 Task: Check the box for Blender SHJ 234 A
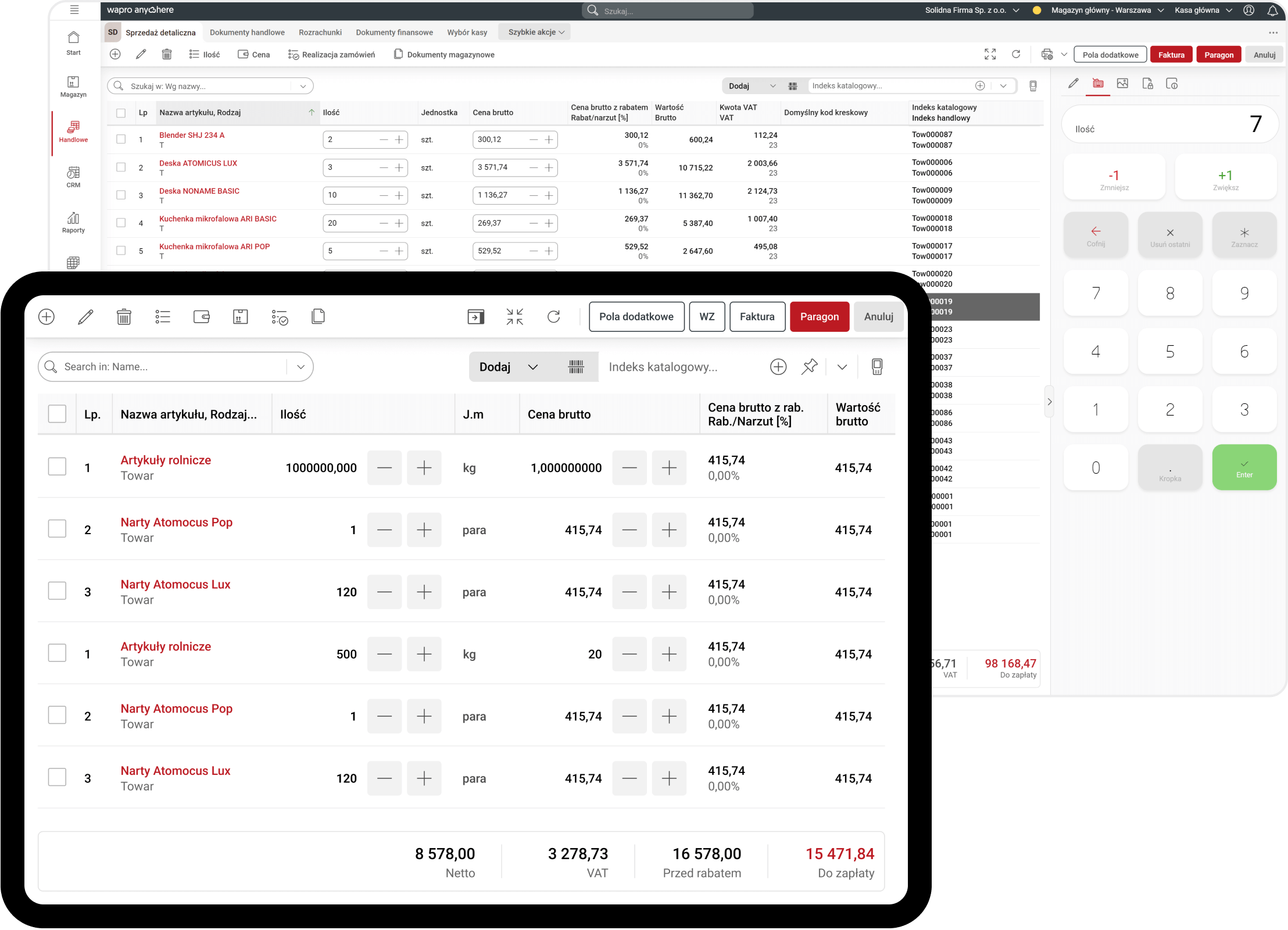click(x=121, y=139)
